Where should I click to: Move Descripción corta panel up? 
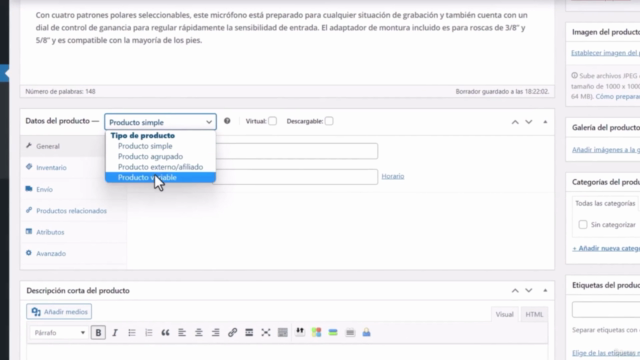point(515,291)
